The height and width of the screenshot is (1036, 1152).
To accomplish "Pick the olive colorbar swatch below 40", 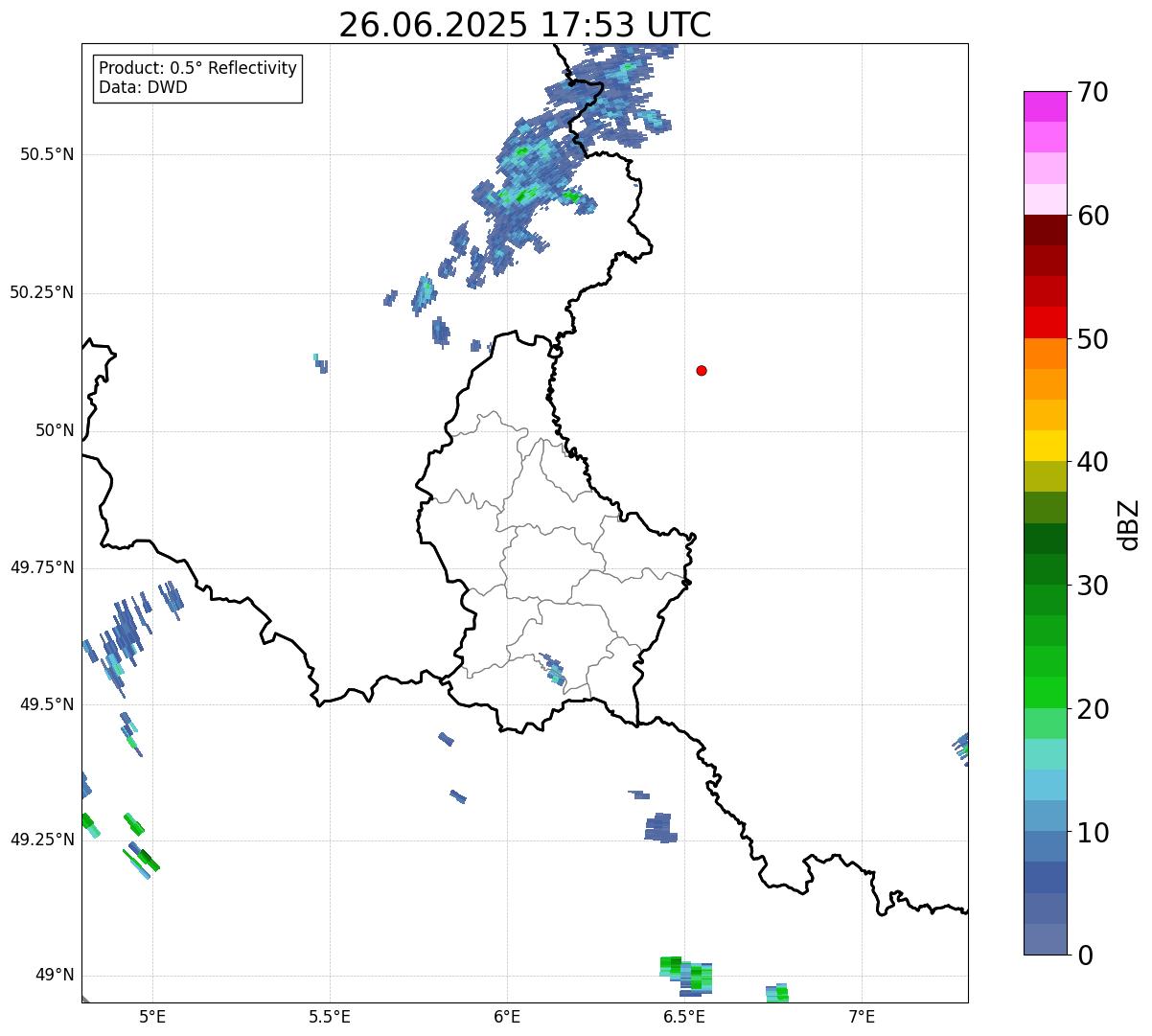I will click(x=1046, y=476).
